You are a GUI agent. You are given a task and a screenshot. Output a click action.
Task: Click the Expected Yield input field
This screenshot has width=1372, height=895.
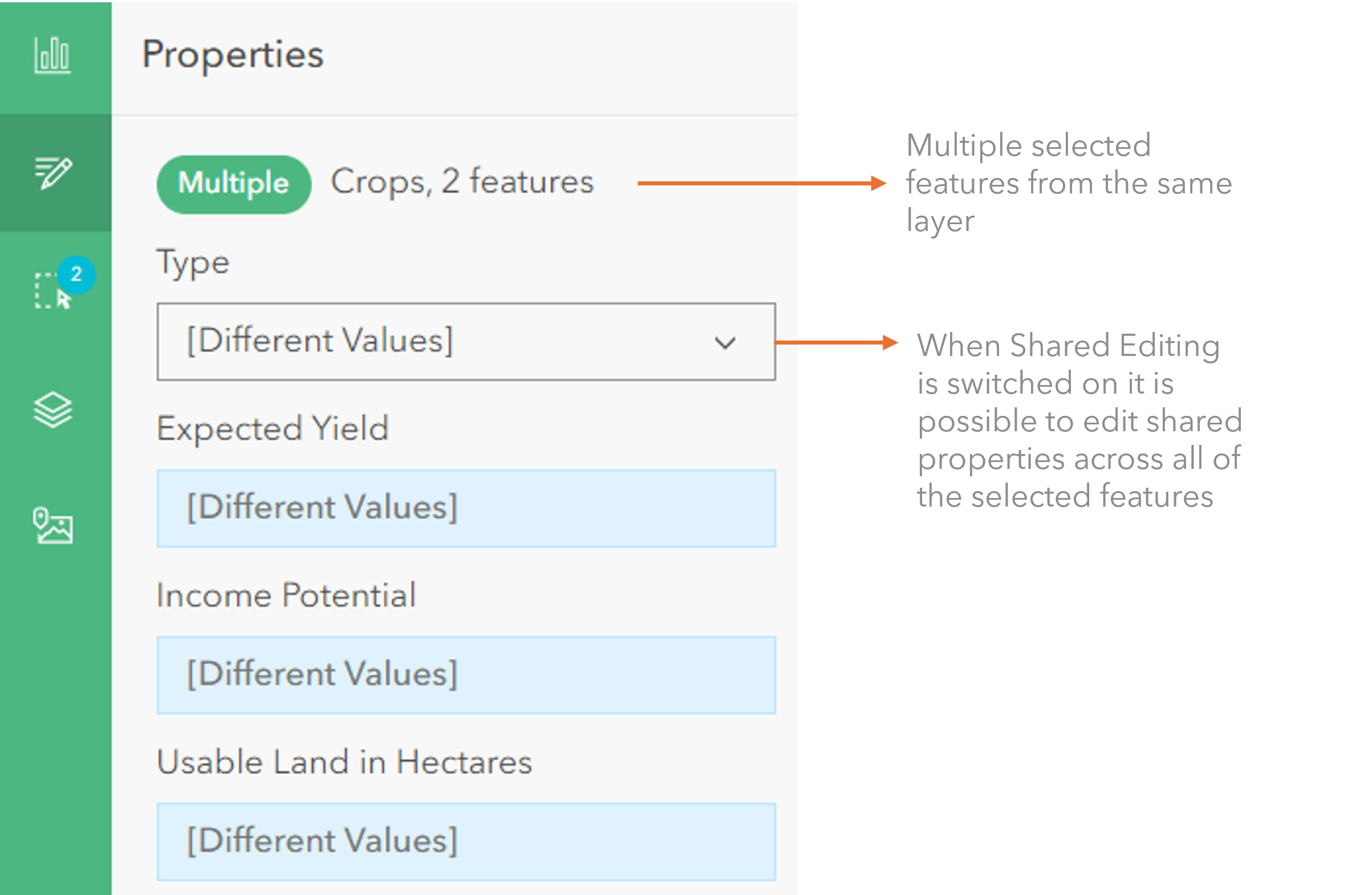click(466, 508)
